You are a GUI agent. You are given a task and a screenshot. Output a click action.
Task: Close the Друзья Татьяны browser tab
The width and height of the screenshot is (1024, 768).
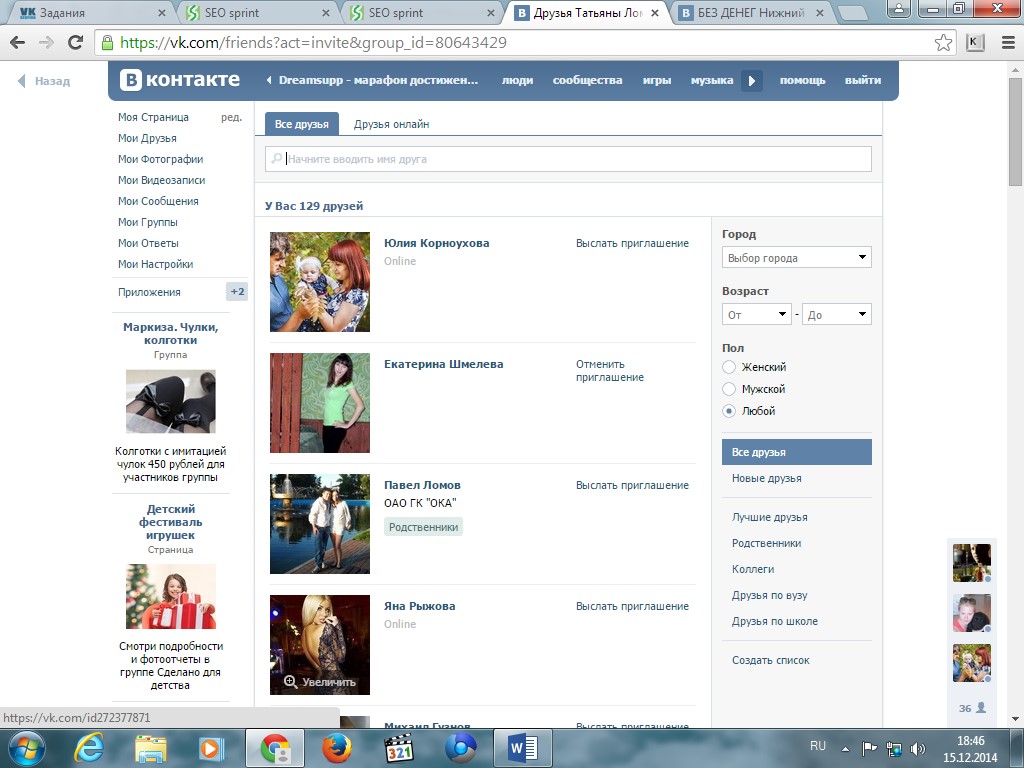coord(655,12)
